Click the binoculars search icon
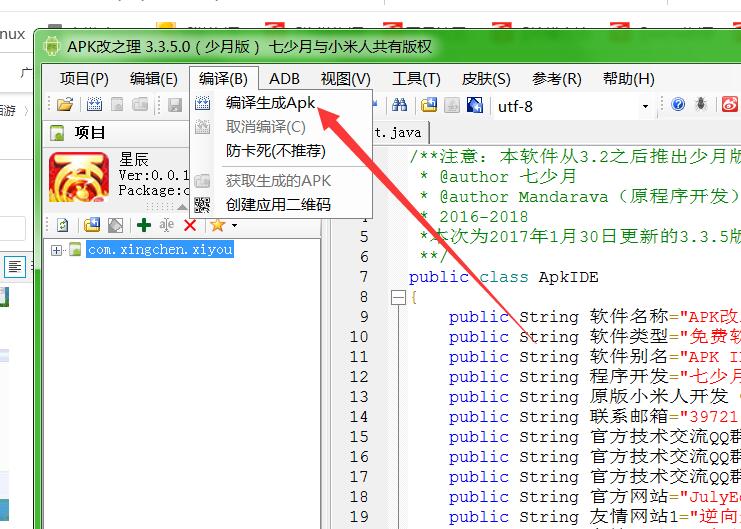The width and height of the screenshot is (741, 529). point(399,105)
